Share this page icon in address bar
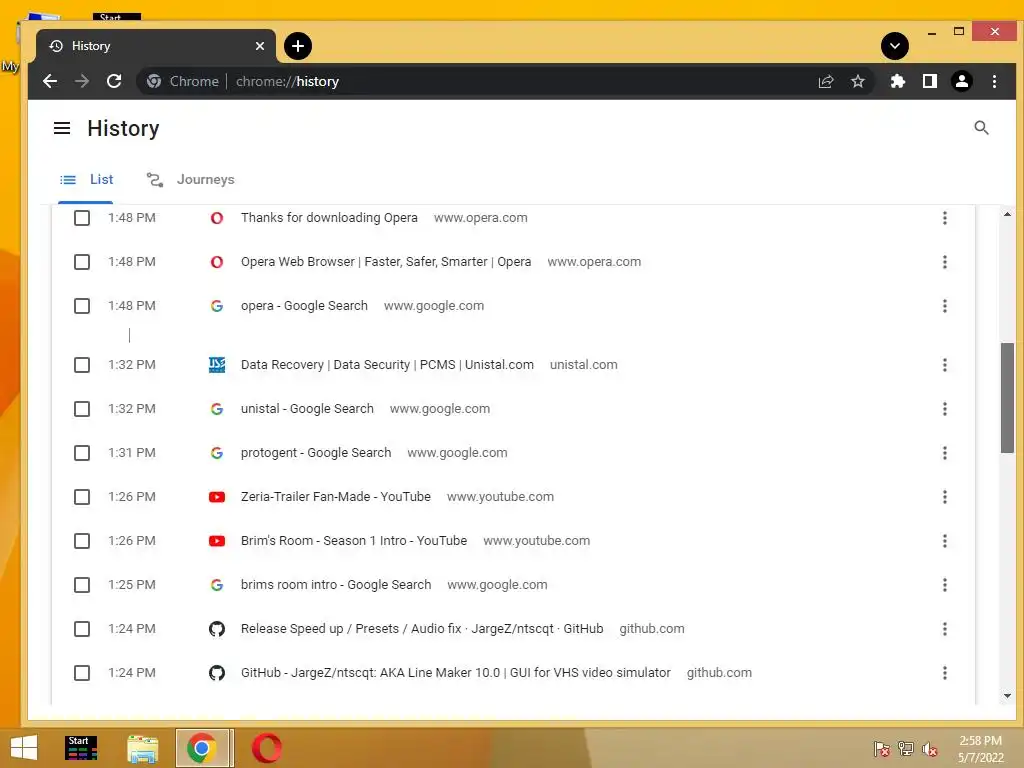The image size is (1024, 768). click(x=825, y=81)
